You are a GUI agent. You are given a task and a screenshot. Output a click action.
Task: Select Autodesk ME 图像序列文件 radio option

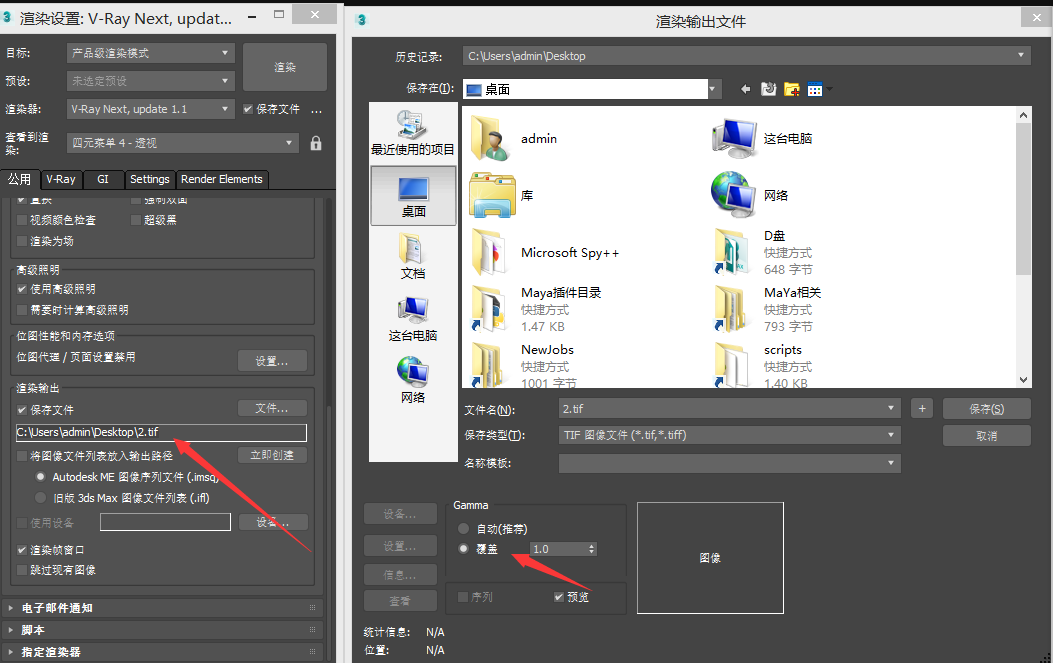[x=40, y=477]
